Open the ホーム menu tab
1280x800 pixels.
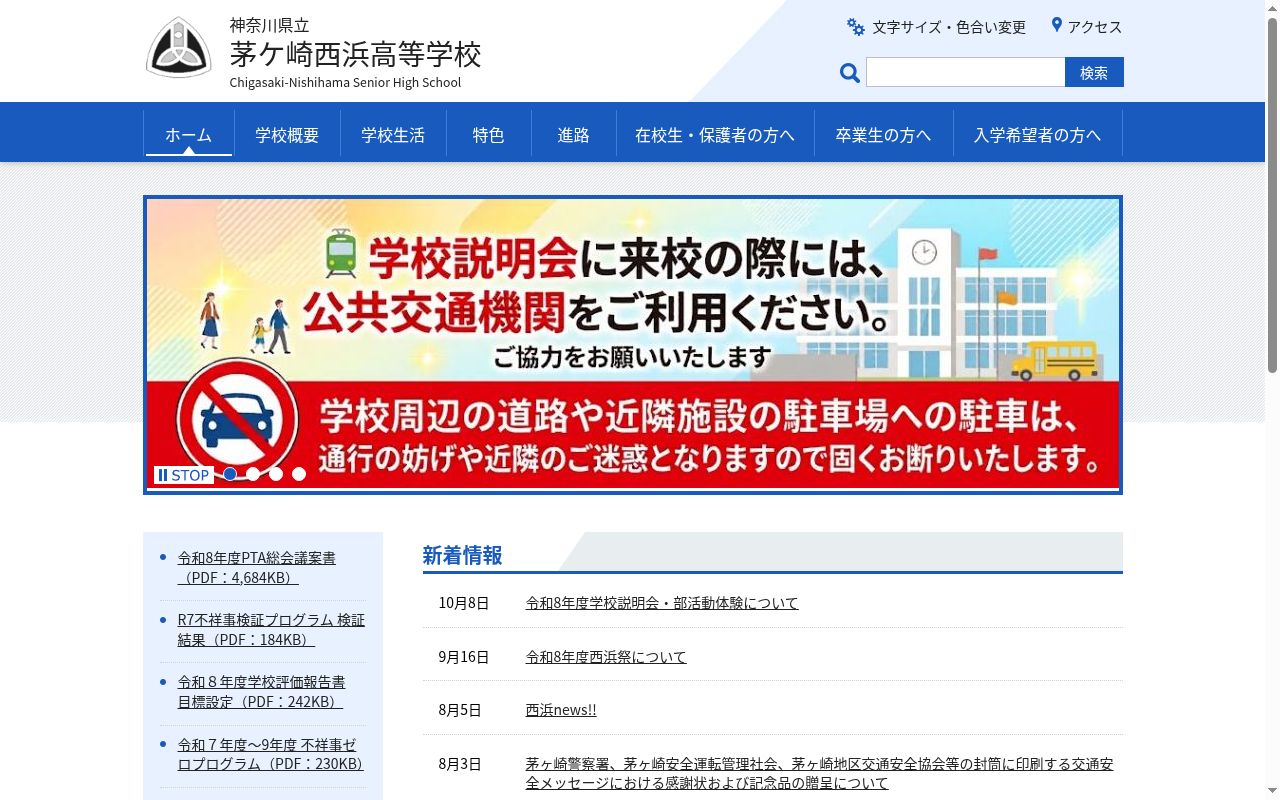tap(189, 134)
